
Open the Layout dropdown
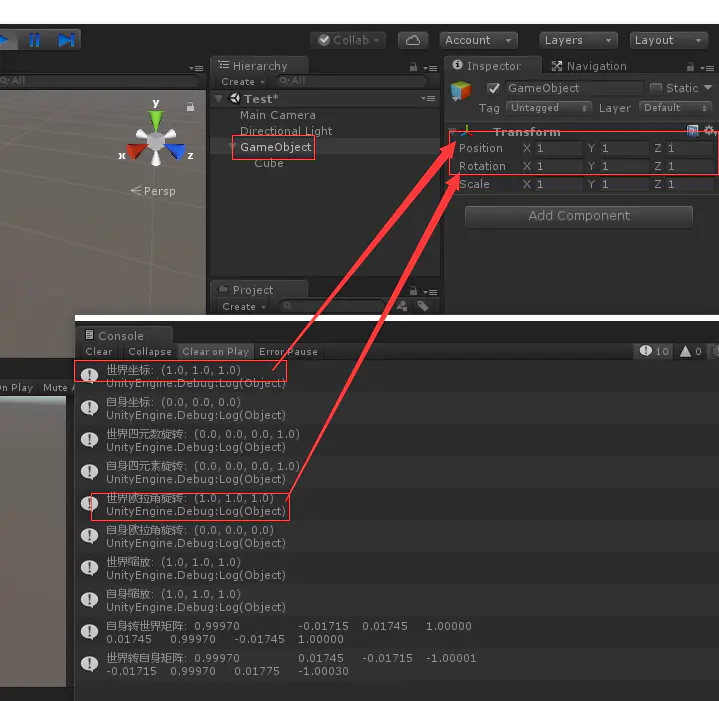click(x=668, y=40)
